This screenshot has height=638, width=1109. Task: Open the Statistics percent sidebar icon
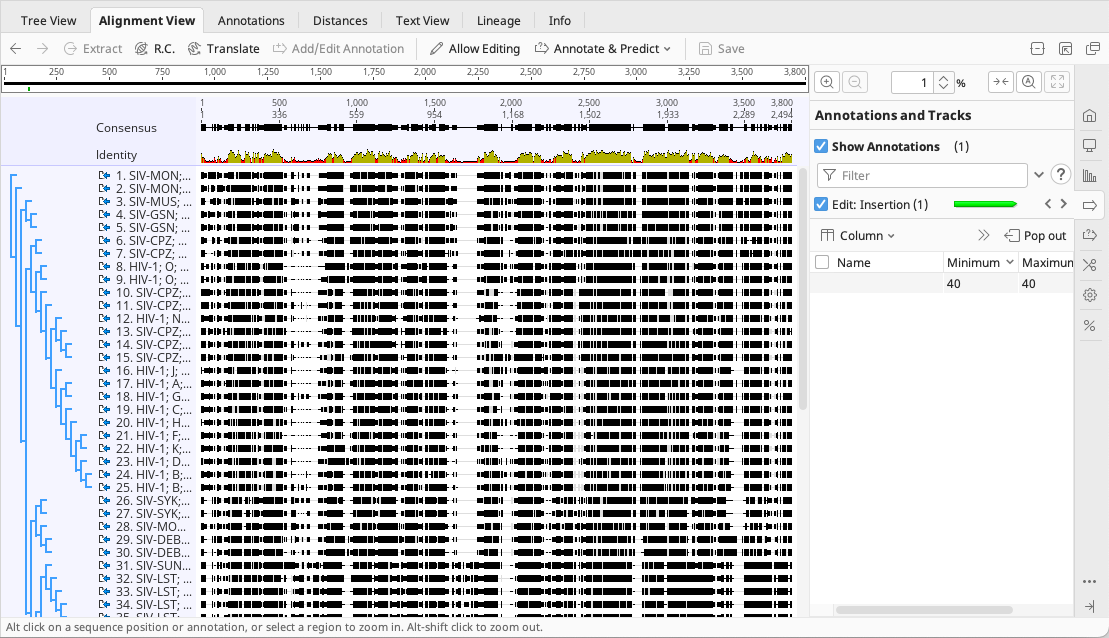point(1090,326)
